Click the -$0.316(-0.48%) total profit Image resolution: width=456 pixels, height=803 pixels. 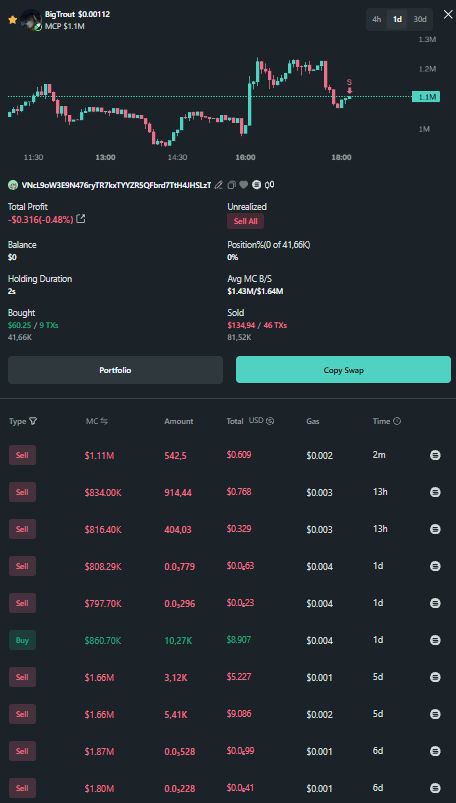40,219
